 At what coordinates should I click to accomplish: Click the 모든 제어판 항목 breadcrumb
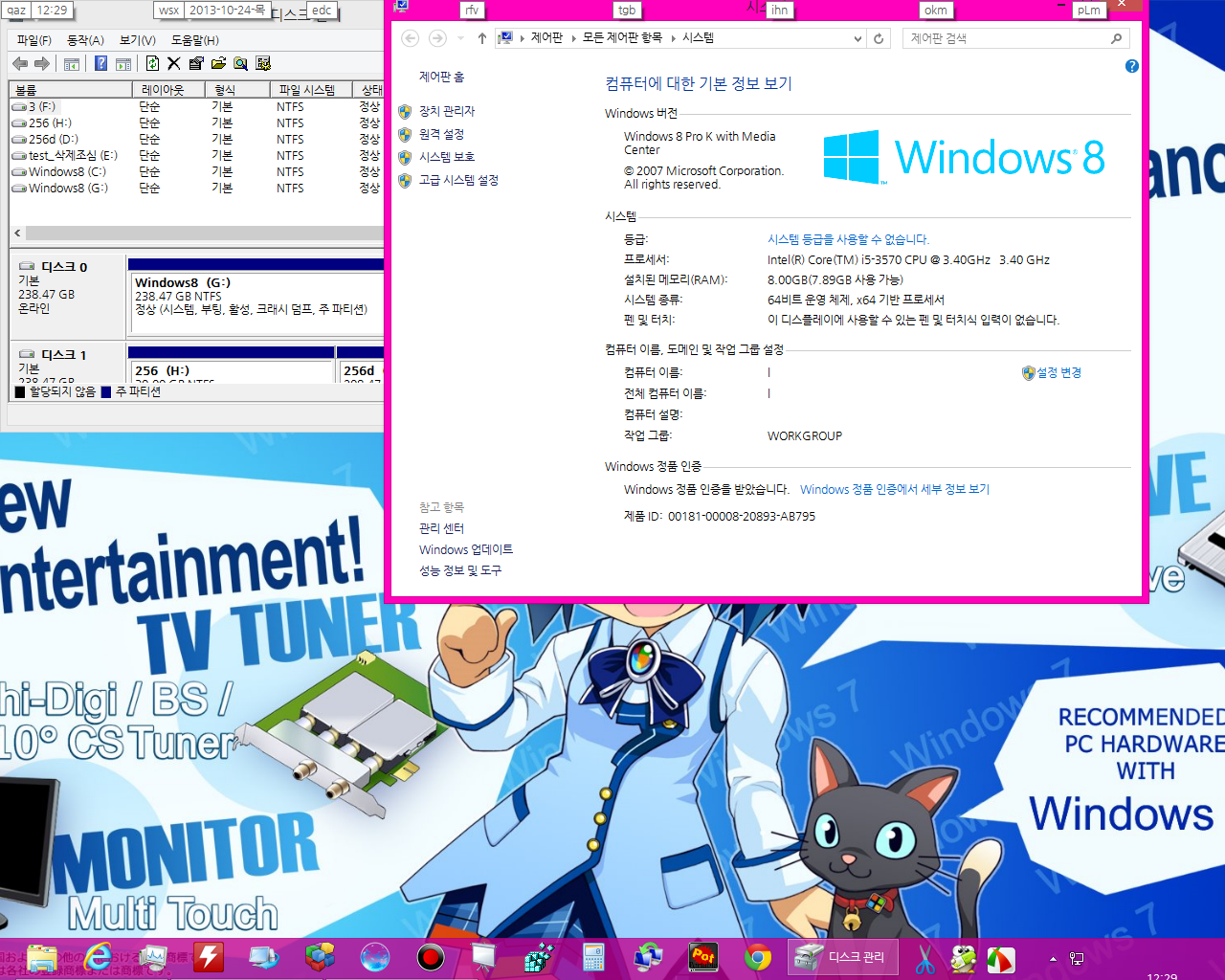(x=622, y=38)
